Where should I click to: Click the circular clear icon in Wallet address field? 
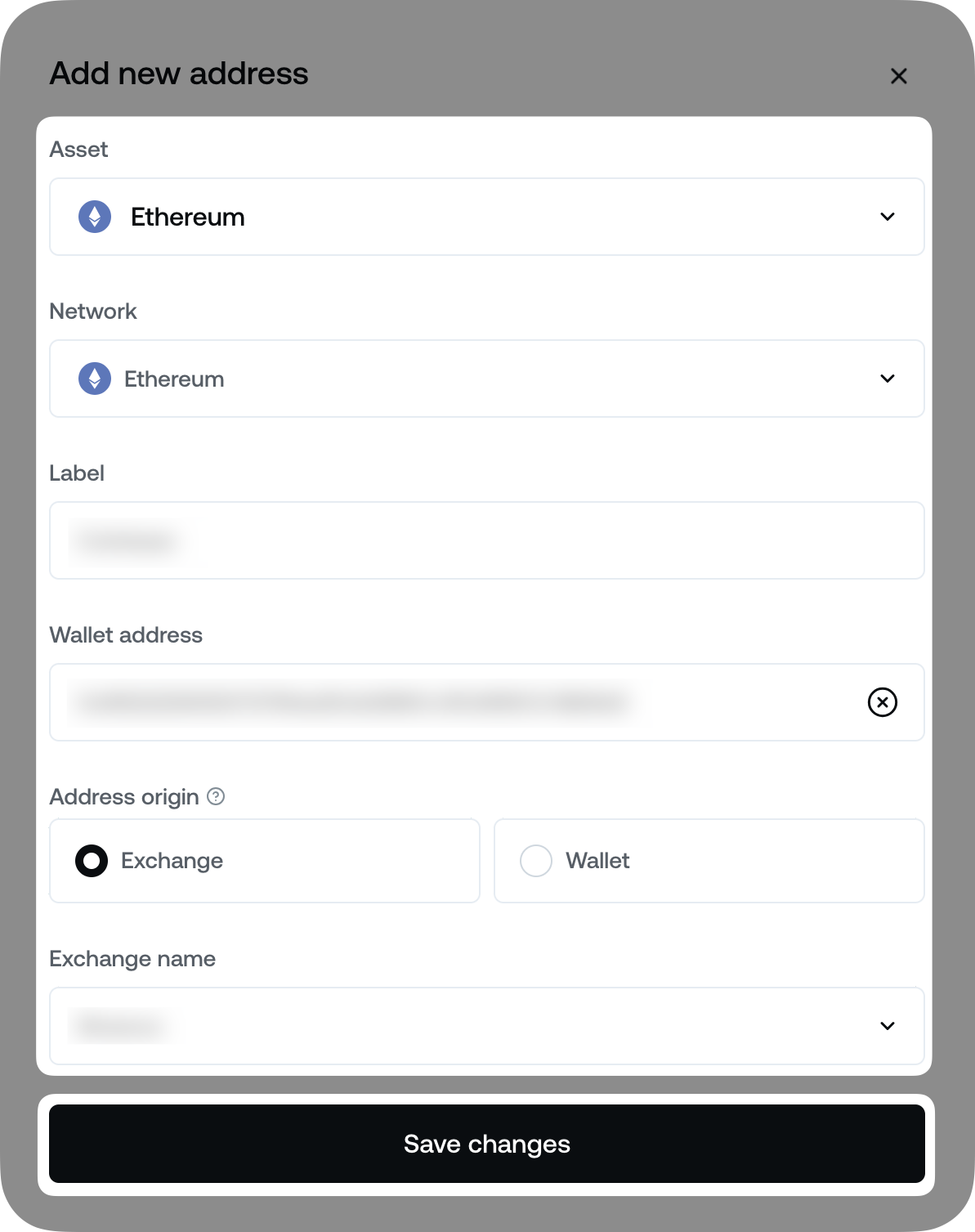(882, 702)
